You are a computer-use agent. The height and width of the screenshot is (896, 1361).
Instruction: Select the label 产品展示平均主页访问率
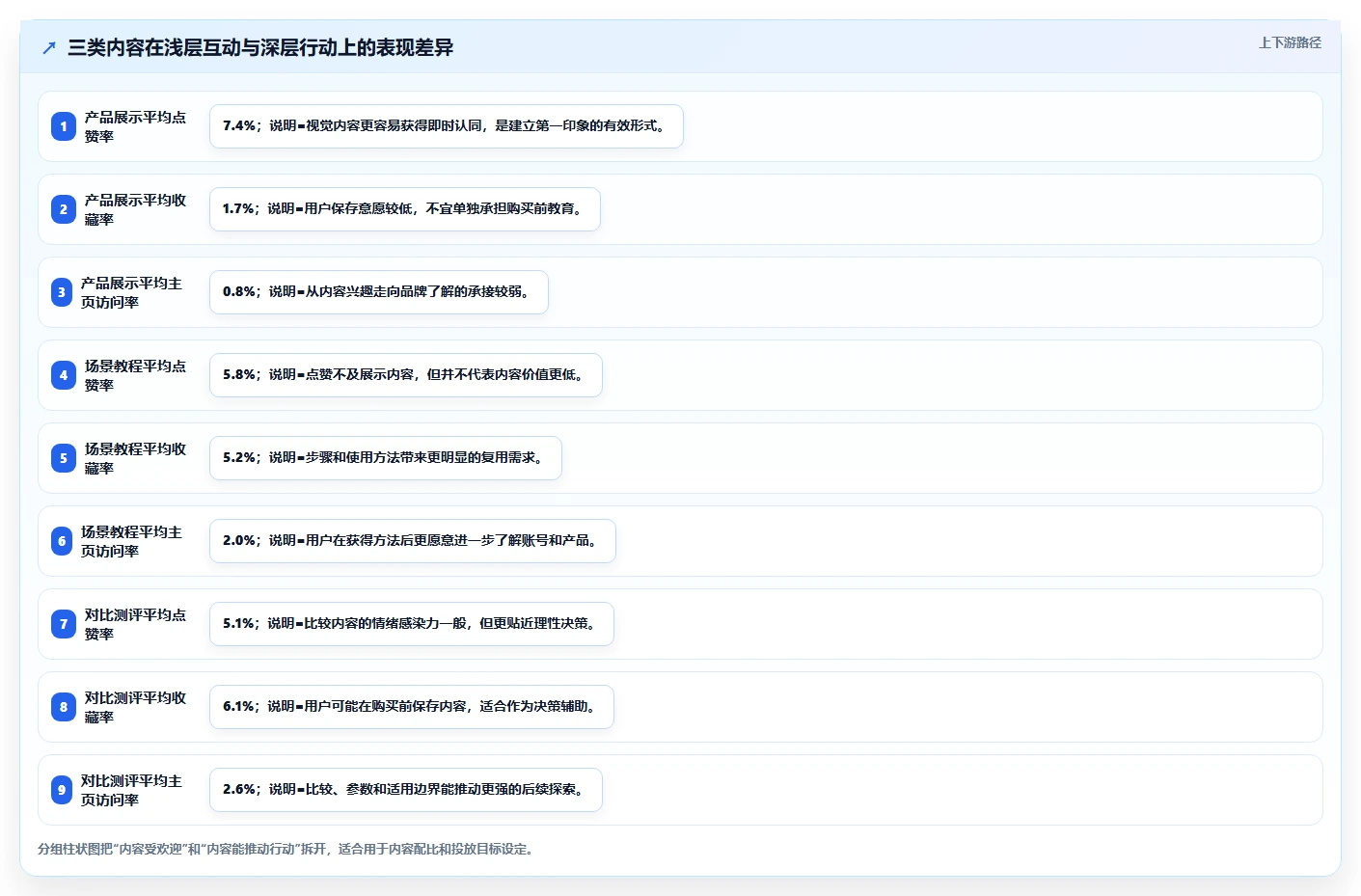[x=131, y=292]
